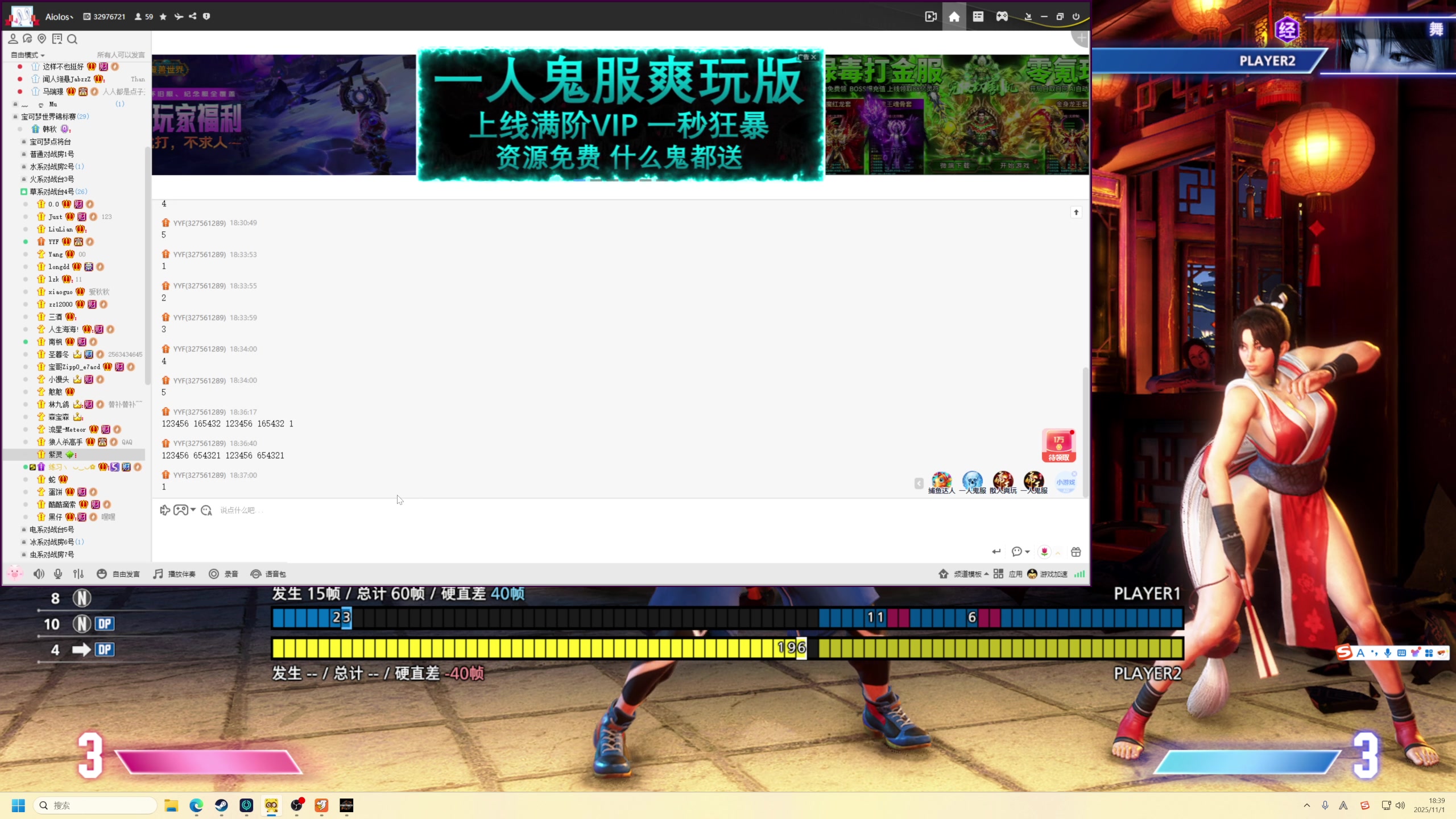Screen dimensions: 1456x819
Task: Mute the speaker volume in bottom bar
Action: pyautogui.click(x=39, y=574)
